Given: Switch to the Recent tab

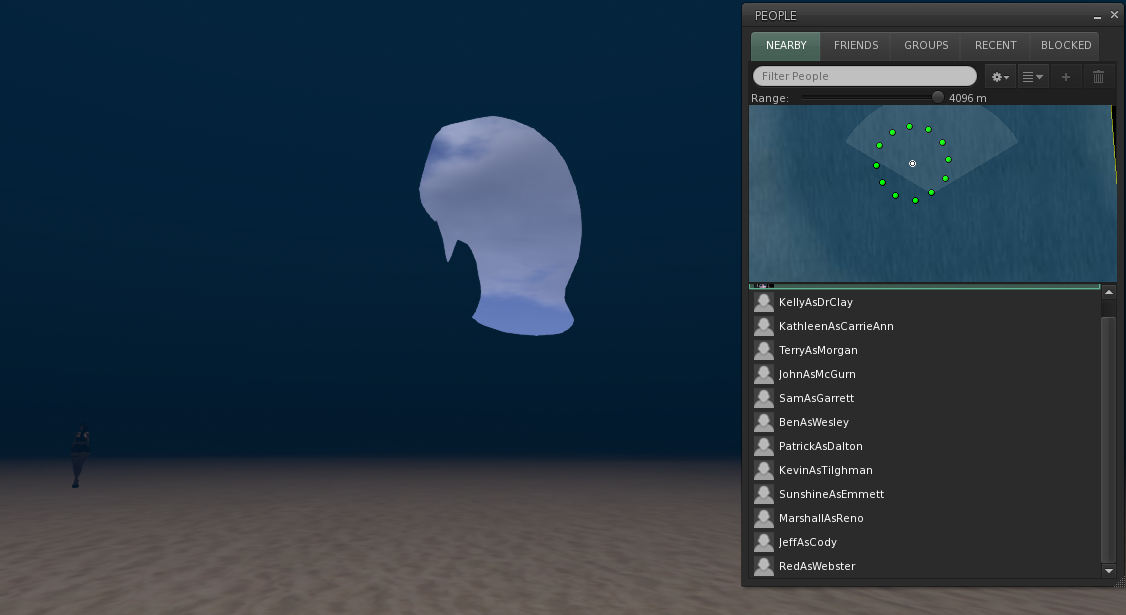Looking at the screenshot, I should tap(995, 45).
